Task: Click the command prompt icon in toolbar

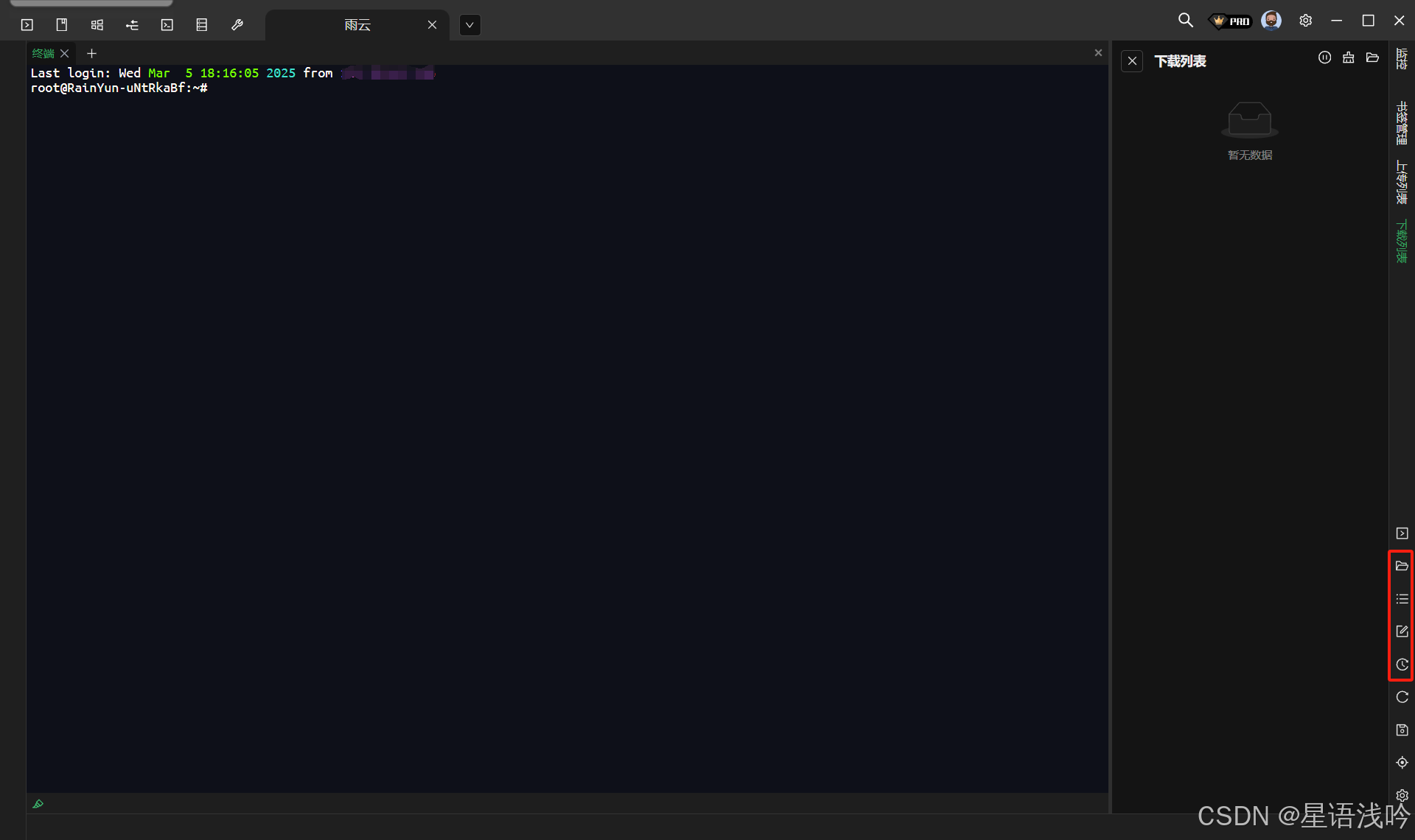Action: tap(167, 25)
